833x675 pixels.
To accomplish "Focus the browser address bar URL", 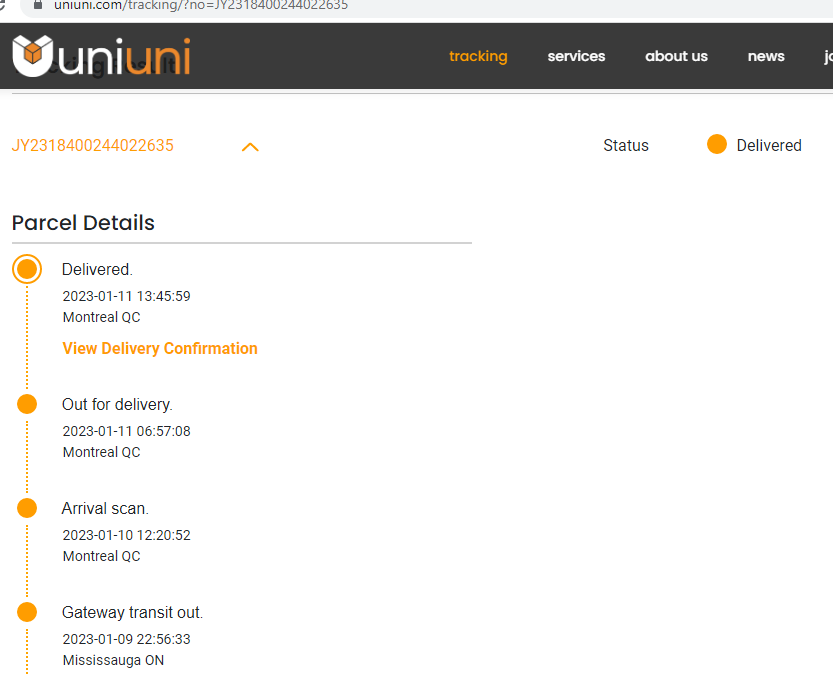I will [x=200, y=5].
